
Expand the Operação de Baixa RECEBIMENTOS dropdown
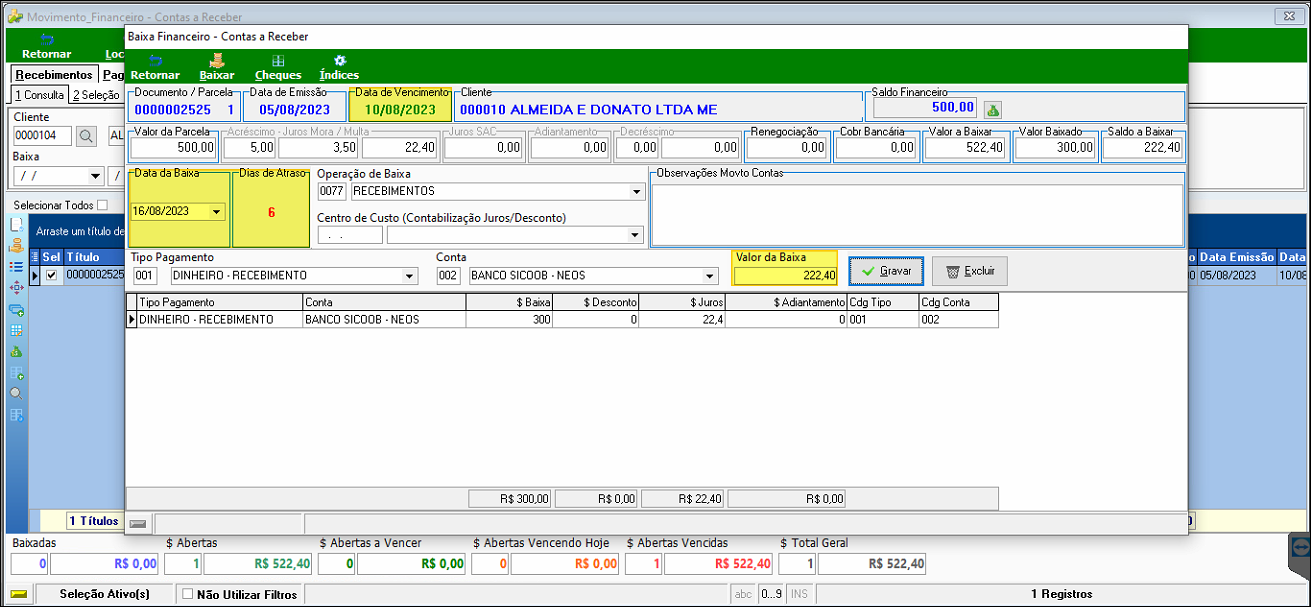coord(636,191)
